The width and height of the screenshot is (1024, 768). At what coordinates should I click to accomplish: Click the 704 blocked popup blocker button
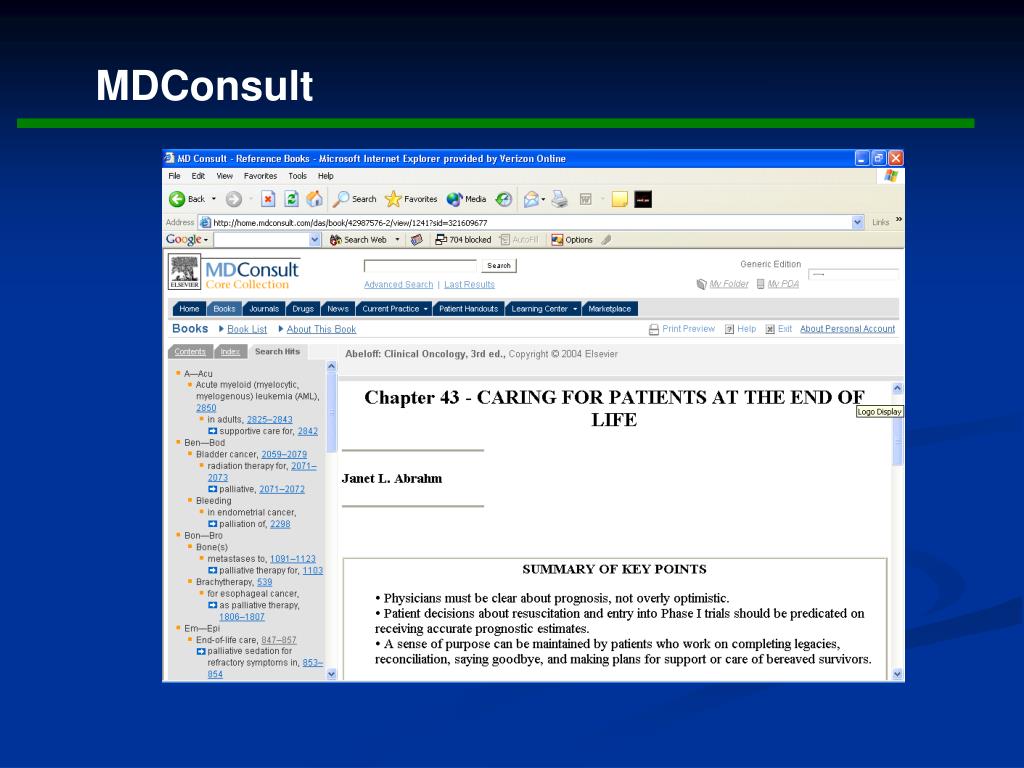(x=463, y=240)
